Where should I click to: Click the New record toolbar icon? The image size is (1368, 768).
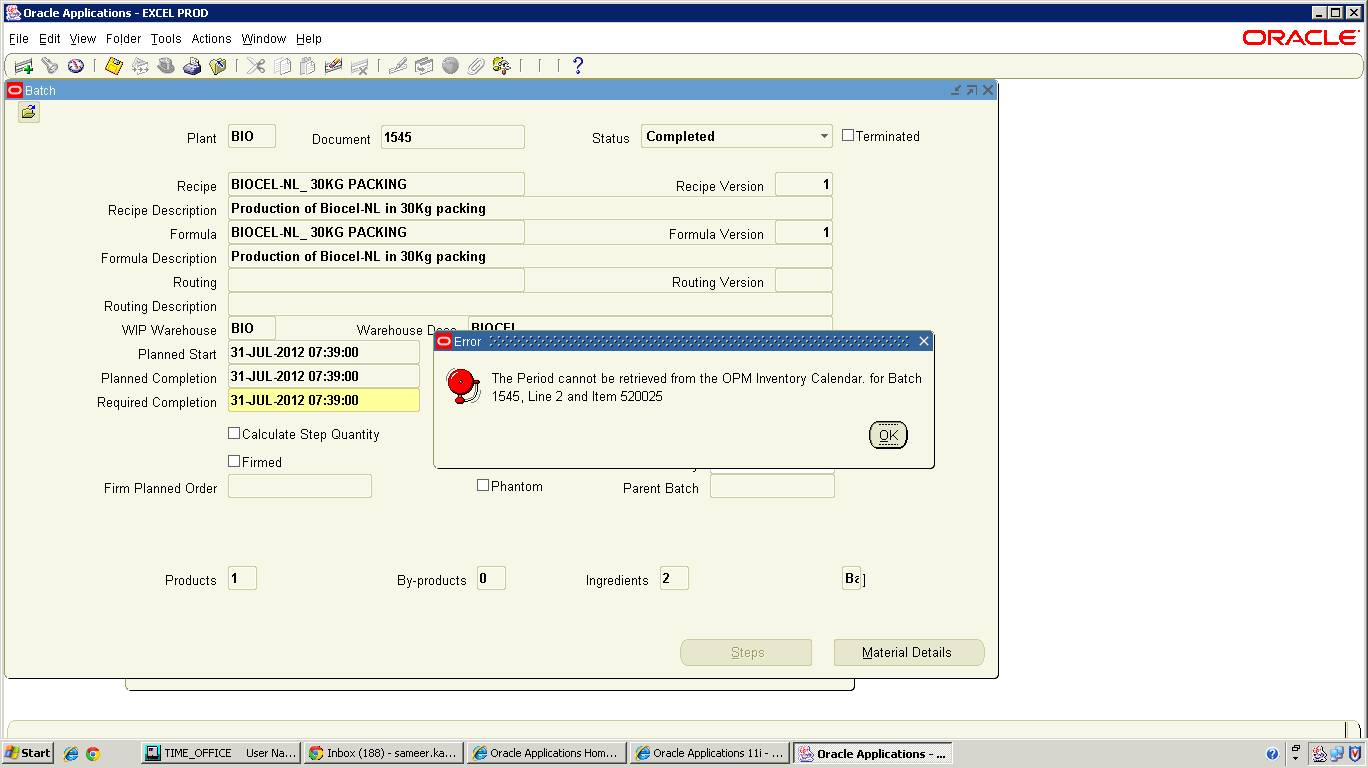23,66
